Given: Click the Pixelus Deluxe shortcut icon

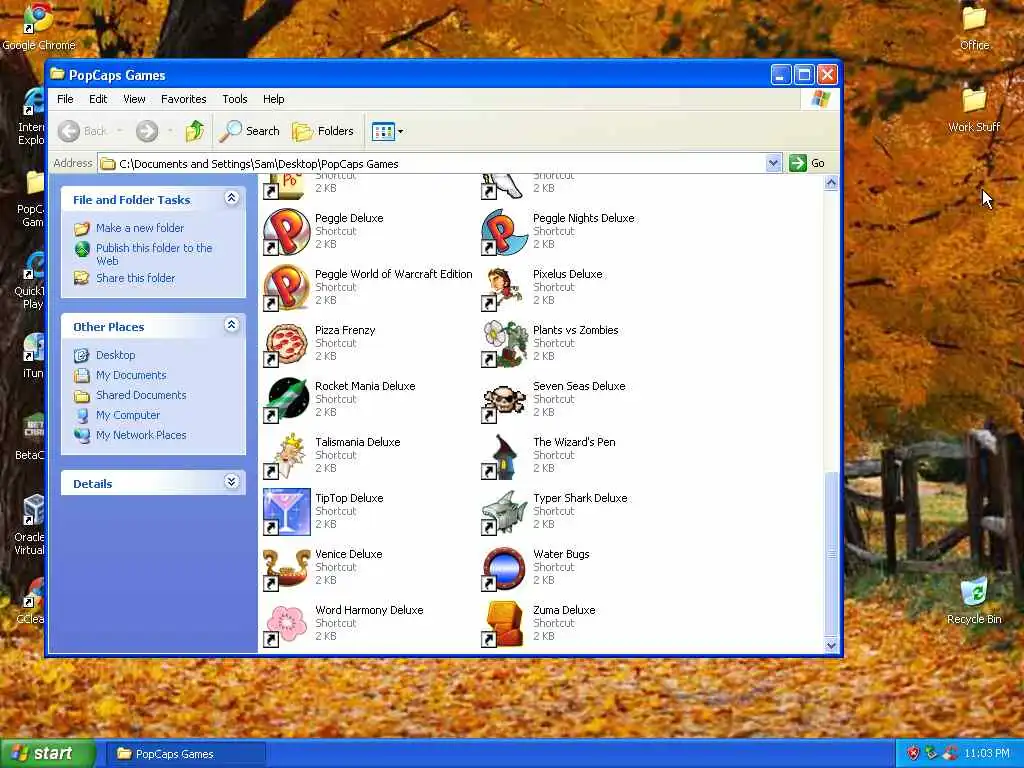Looking at the screenshot, I should click(x=504, y=288).
